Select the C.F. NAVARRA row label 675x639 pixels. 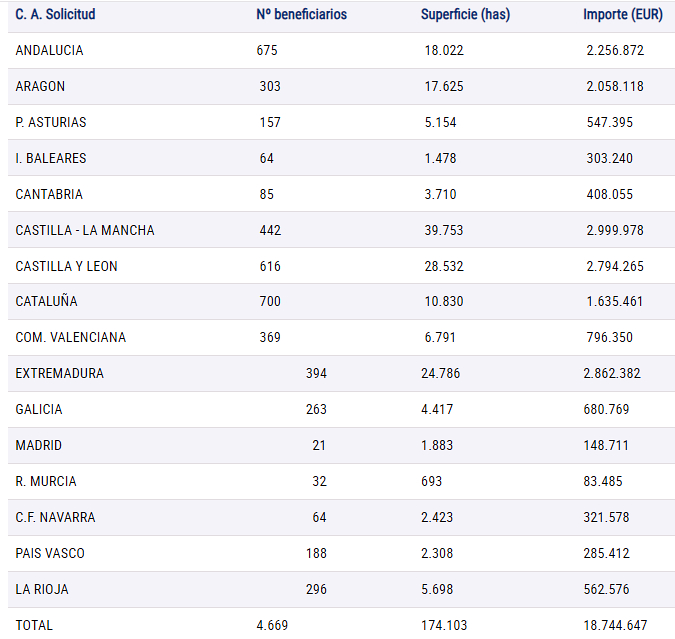[x=55, y=517]
